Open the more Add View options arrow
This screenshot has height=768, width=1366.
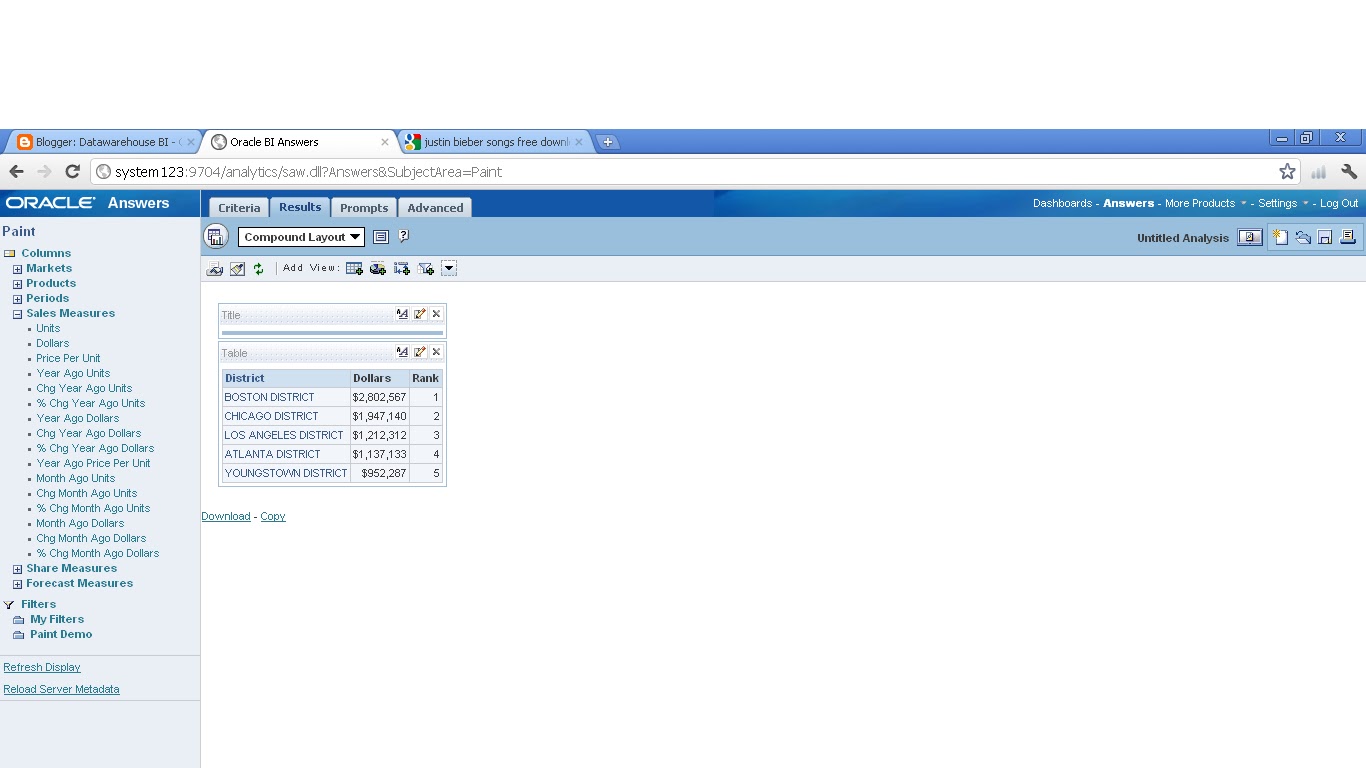[x=449, y=268]
